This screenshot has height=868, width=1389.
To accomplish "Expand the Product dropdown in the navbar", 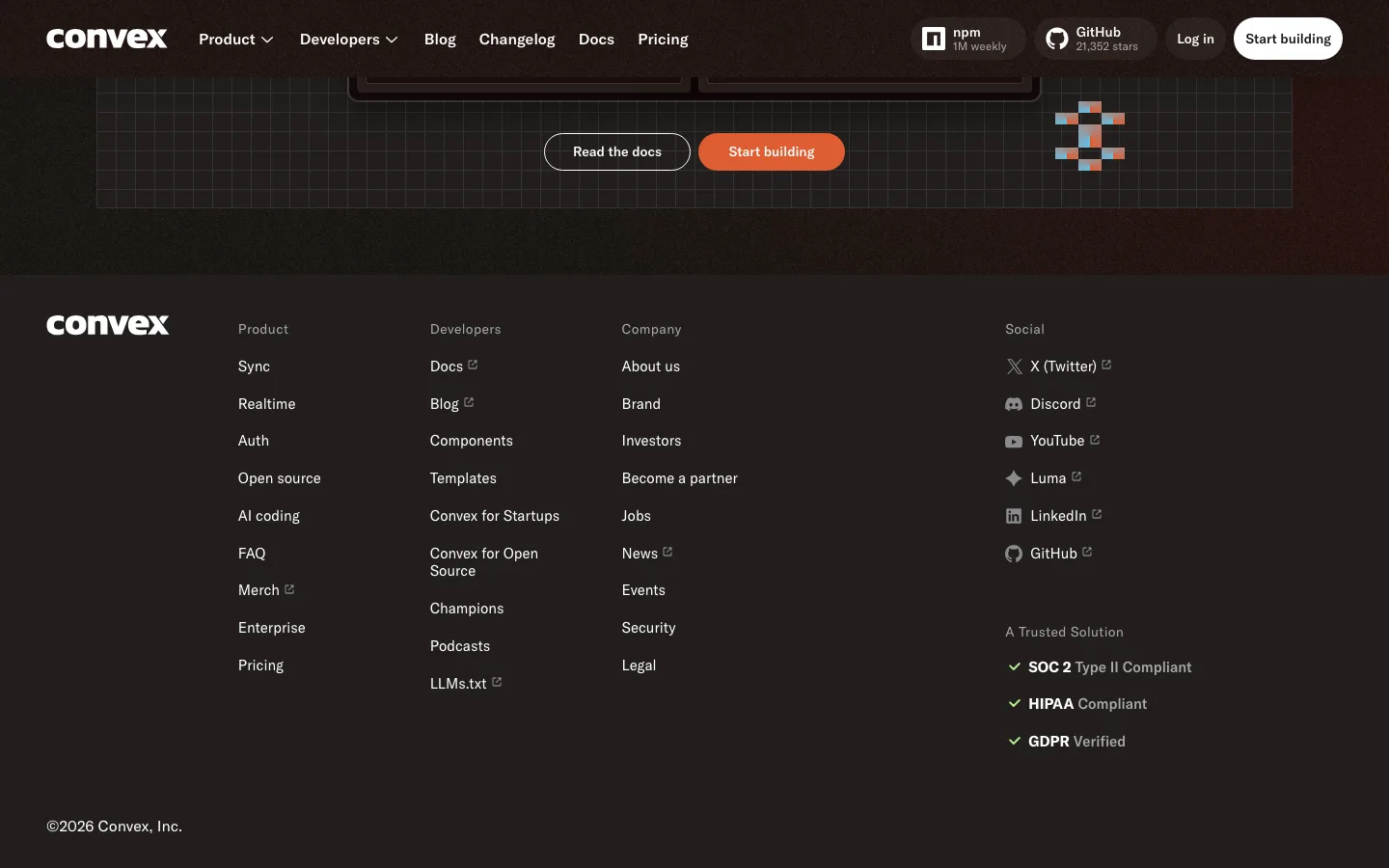I will (x=236, y=40).
